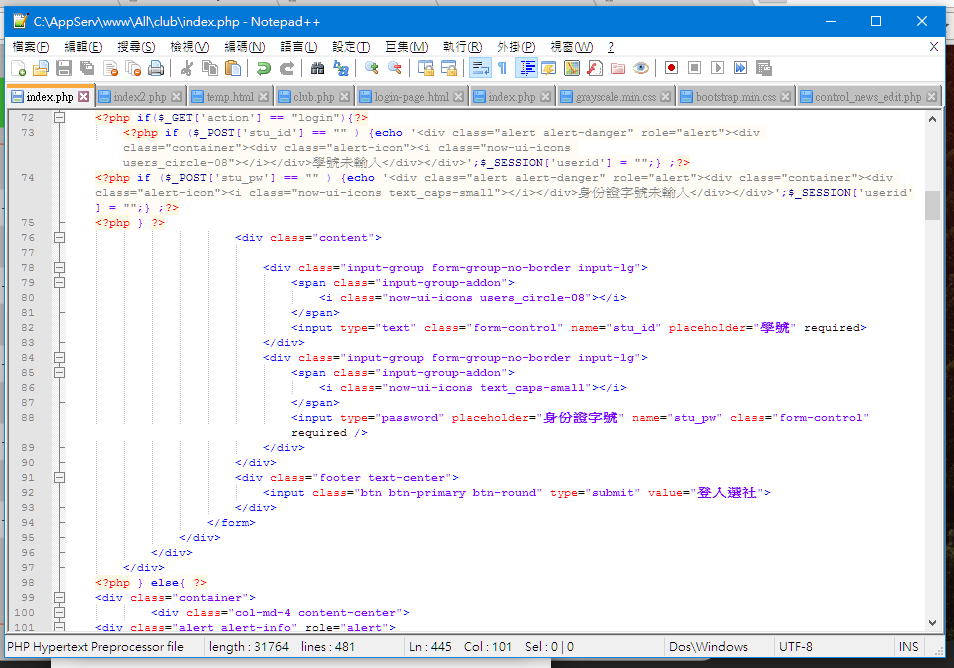
Task: Collapse the fold marker at line 91
Action: click(59, 478)
